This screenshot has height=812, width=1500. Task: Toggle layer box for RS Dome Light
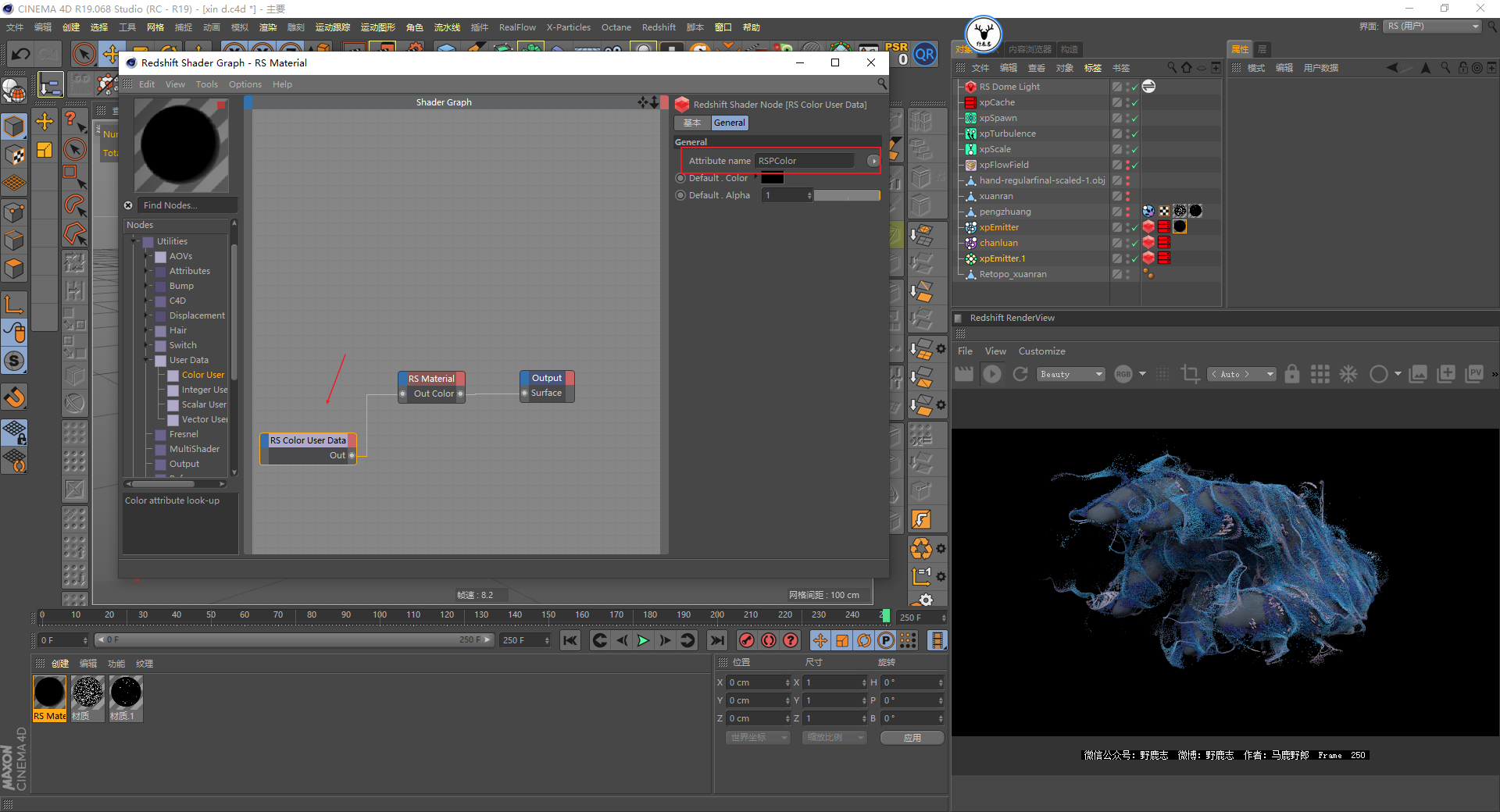1117,87
